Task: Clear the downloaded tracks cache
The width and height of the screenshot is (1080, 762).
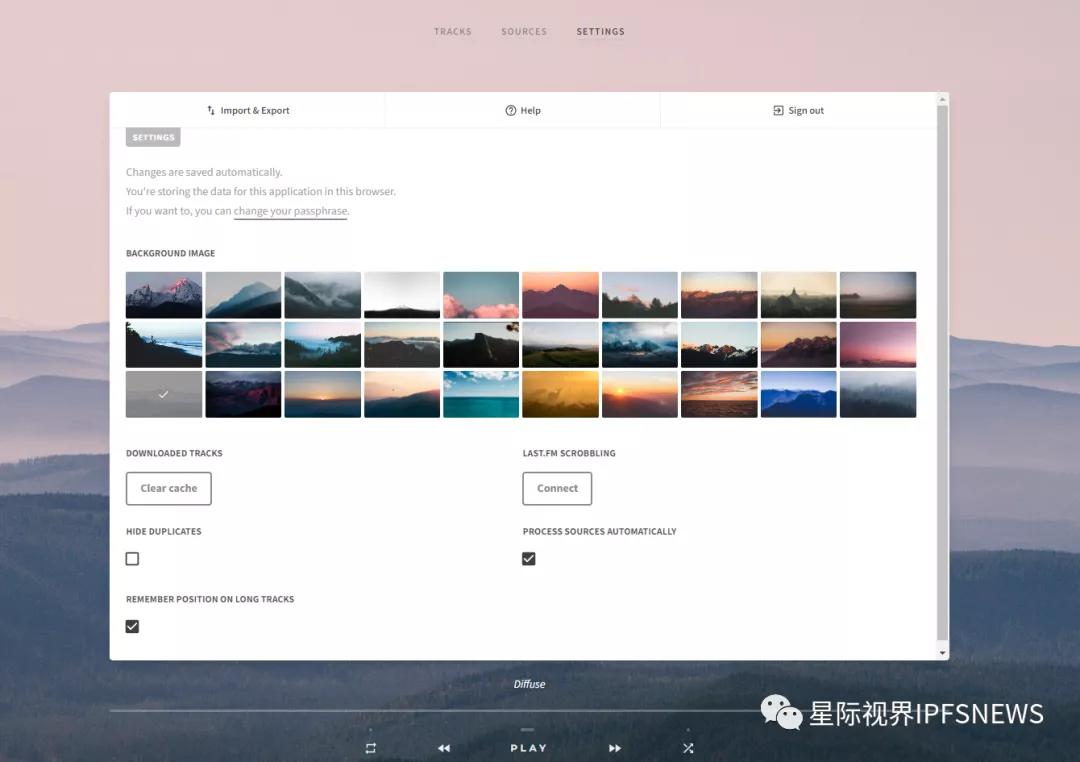Action: 168,488
